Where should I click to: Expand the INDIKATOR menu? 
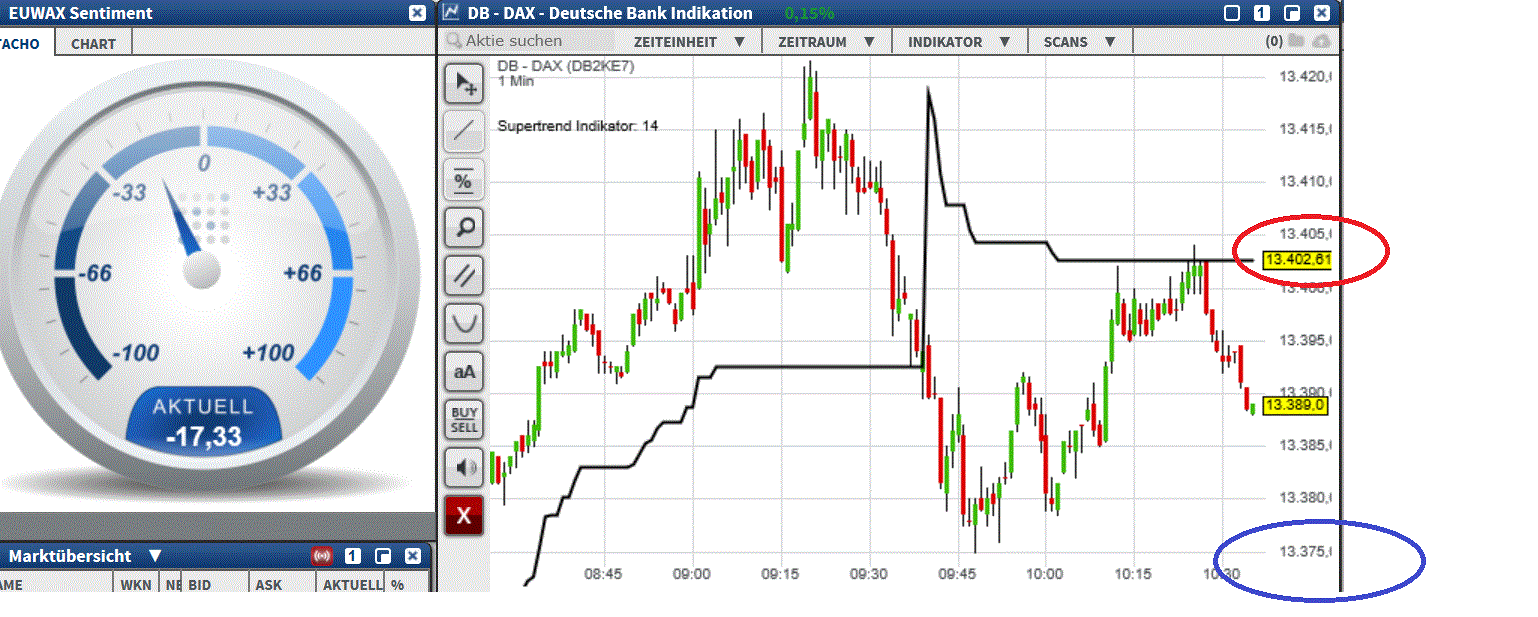(958, 41)
